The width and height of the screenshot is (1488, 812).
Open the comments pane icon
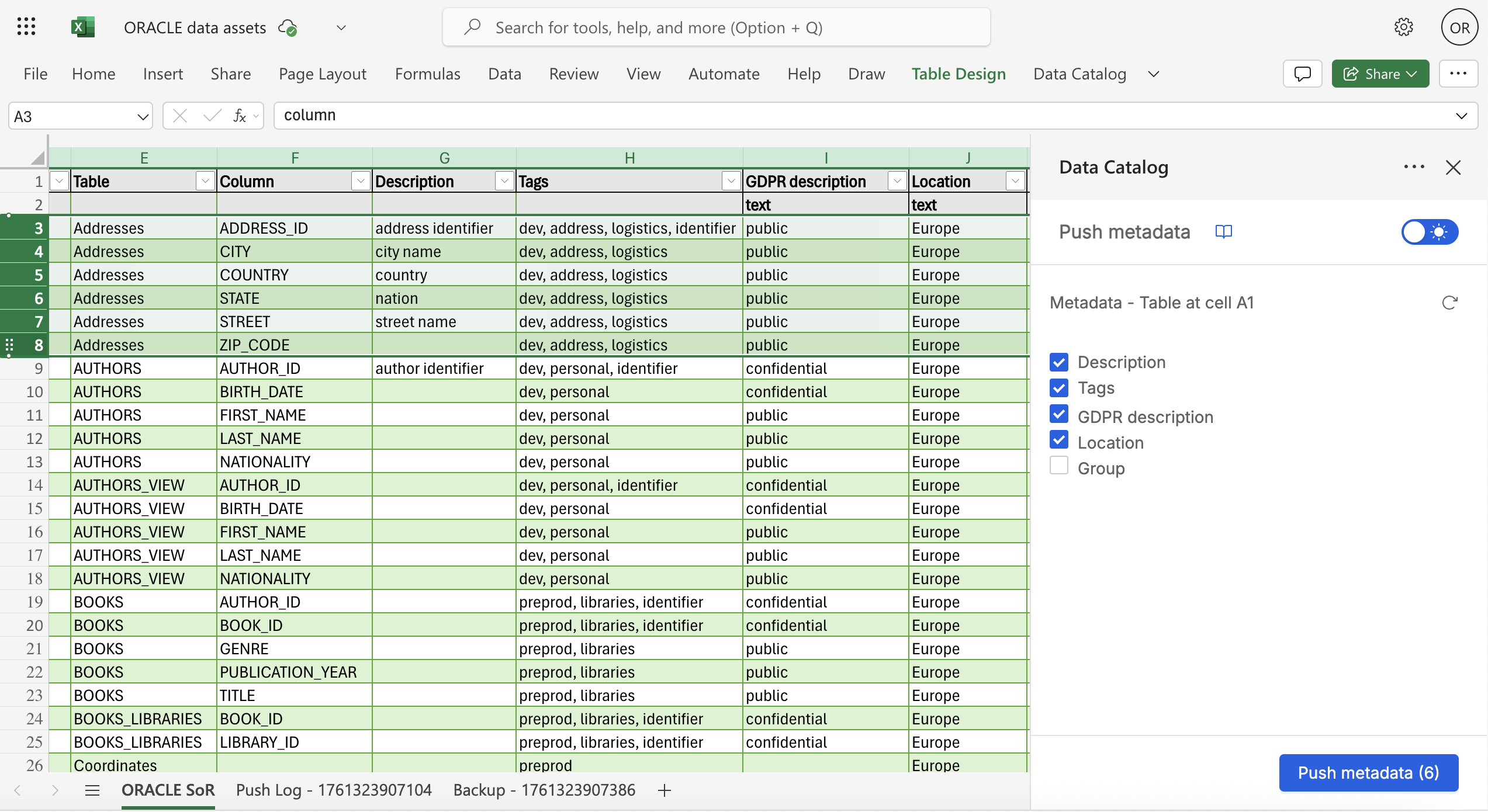[1302, 74]
